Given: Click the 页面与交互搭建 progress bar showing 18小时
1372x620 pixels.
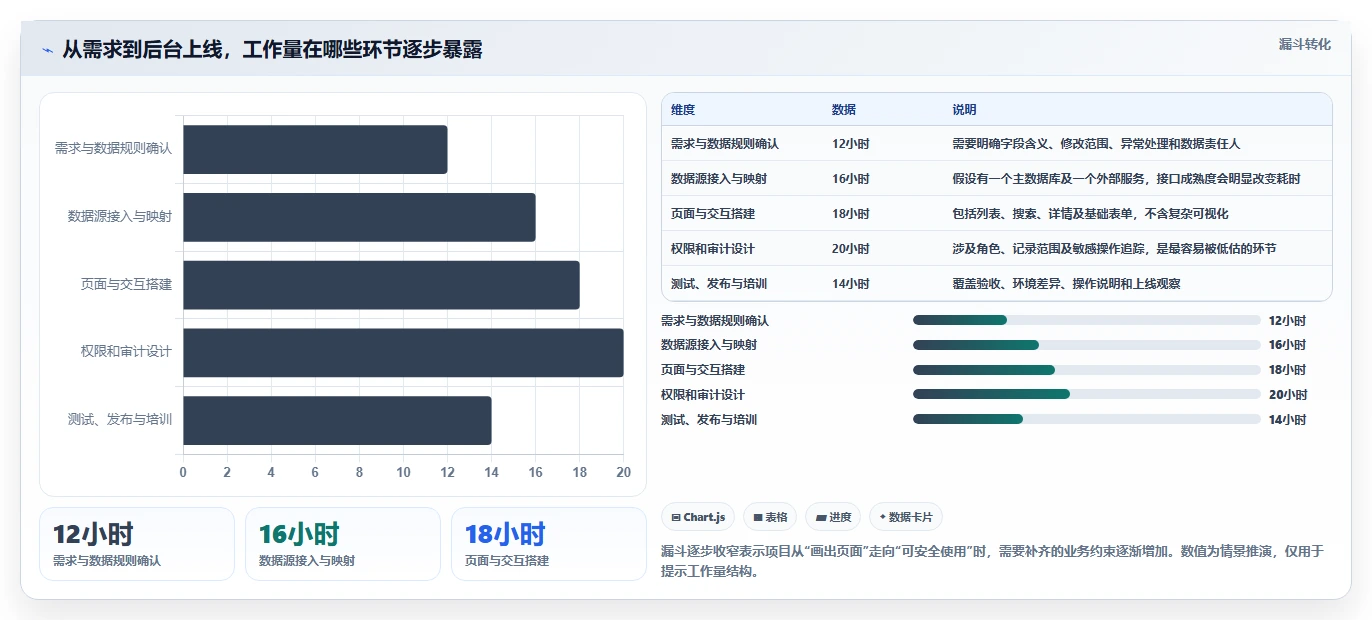Looking at the screenshot, I should click(x=1086, y=370).
